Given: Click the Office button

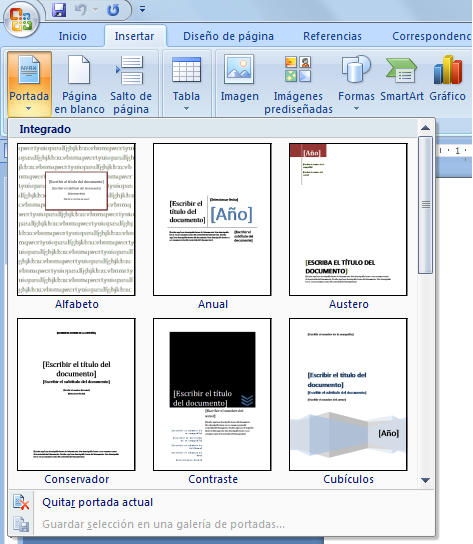Looking at the screenshot, I should (x=21, y=19).
